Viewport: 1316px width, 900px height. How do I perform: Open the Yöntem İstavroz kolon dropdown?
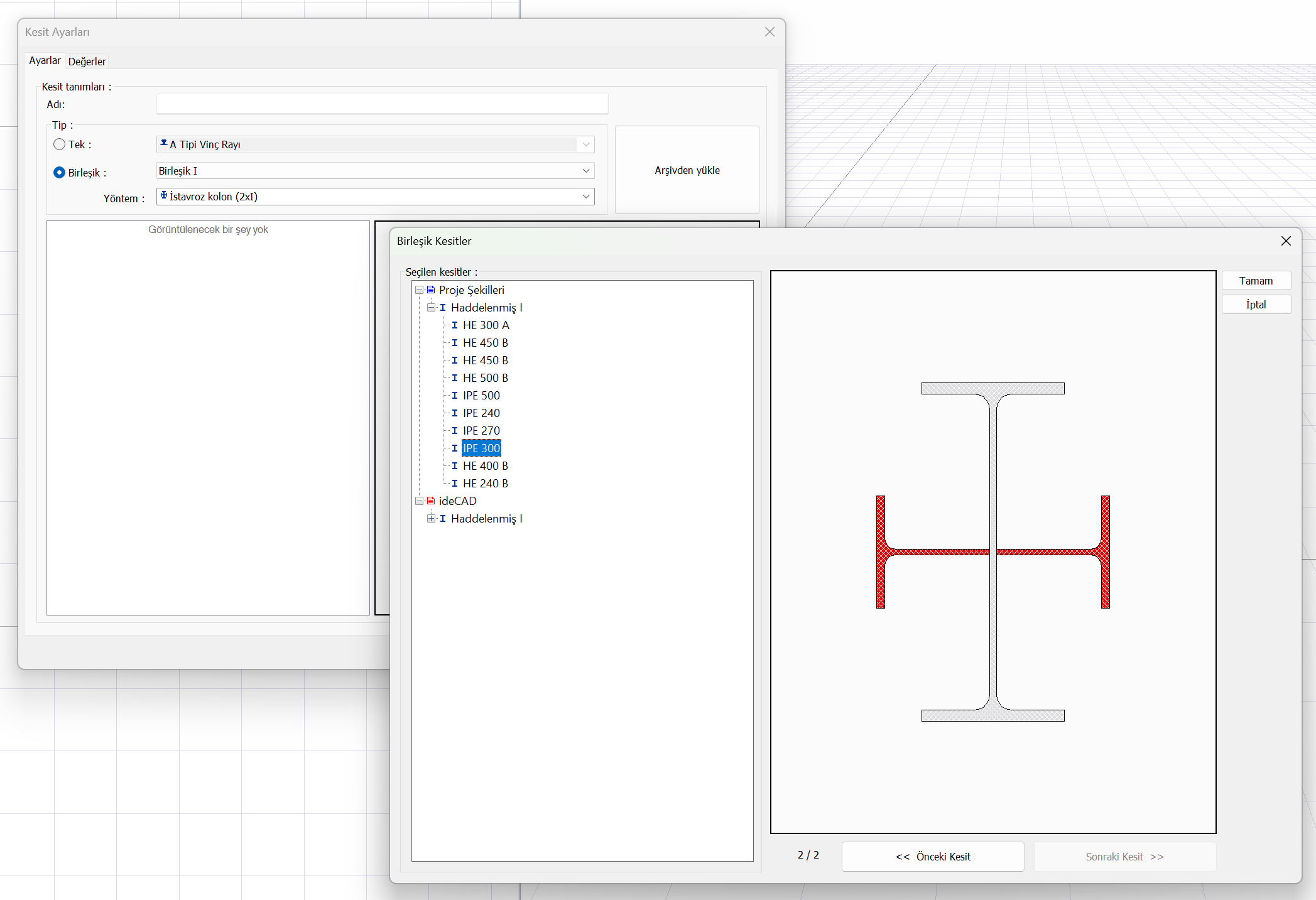tap(585, 197)
